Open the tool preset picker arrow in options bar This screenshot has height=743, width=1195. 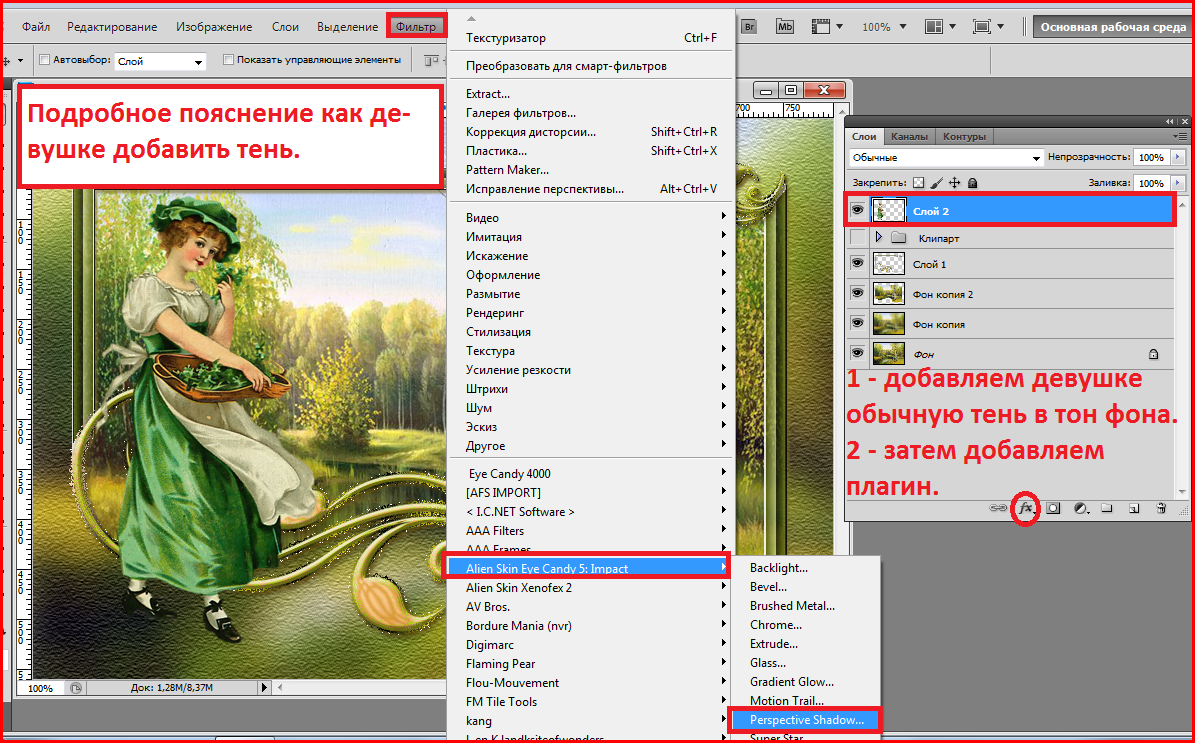tap(21, 60)
